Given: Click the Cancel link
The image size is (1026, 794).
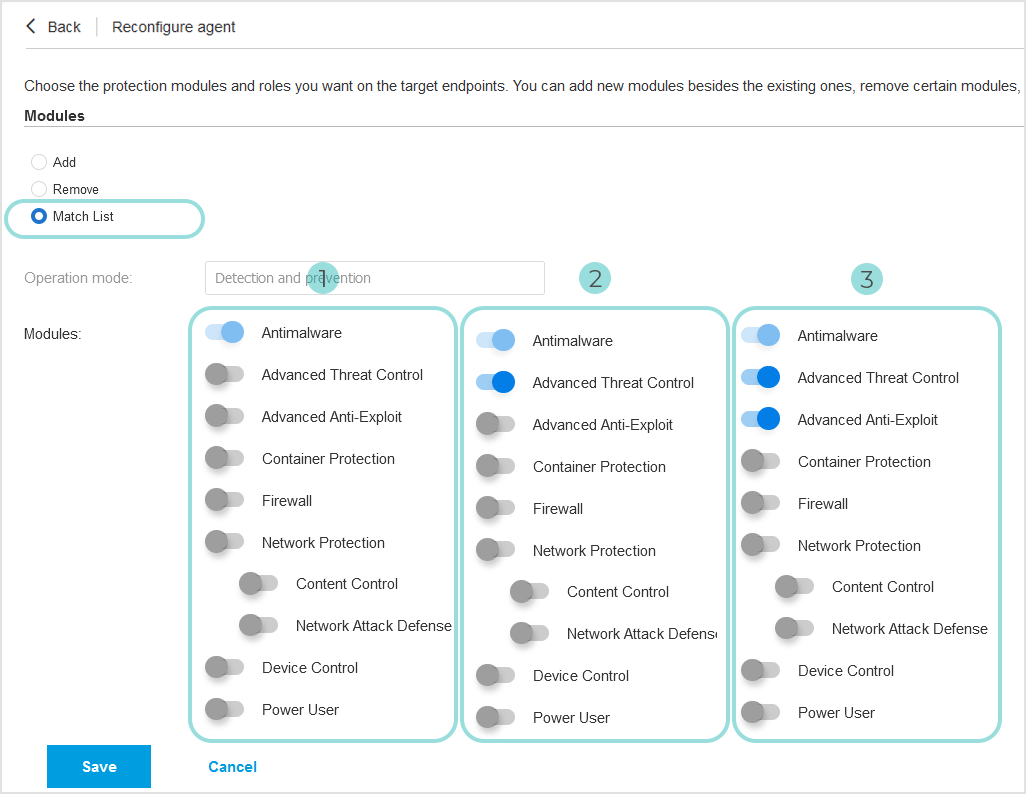Looking at the screenshot, I should coord(232,766).
